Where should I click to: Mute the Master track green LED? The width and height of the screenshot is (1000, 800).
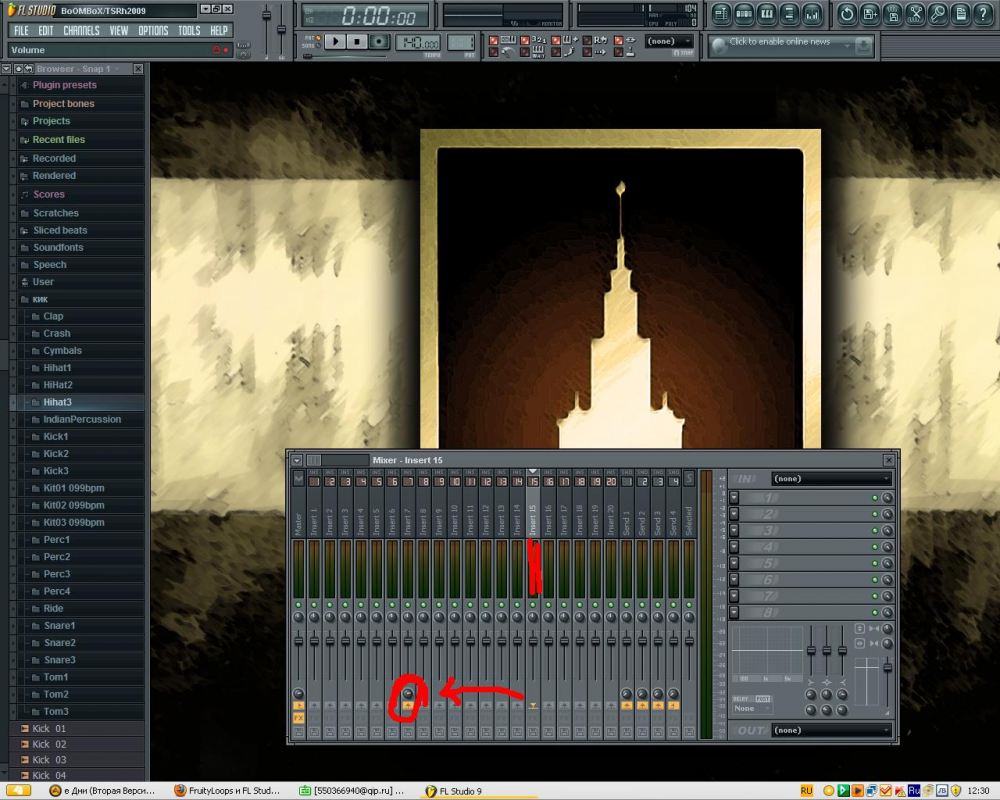(x=298, y=604)
